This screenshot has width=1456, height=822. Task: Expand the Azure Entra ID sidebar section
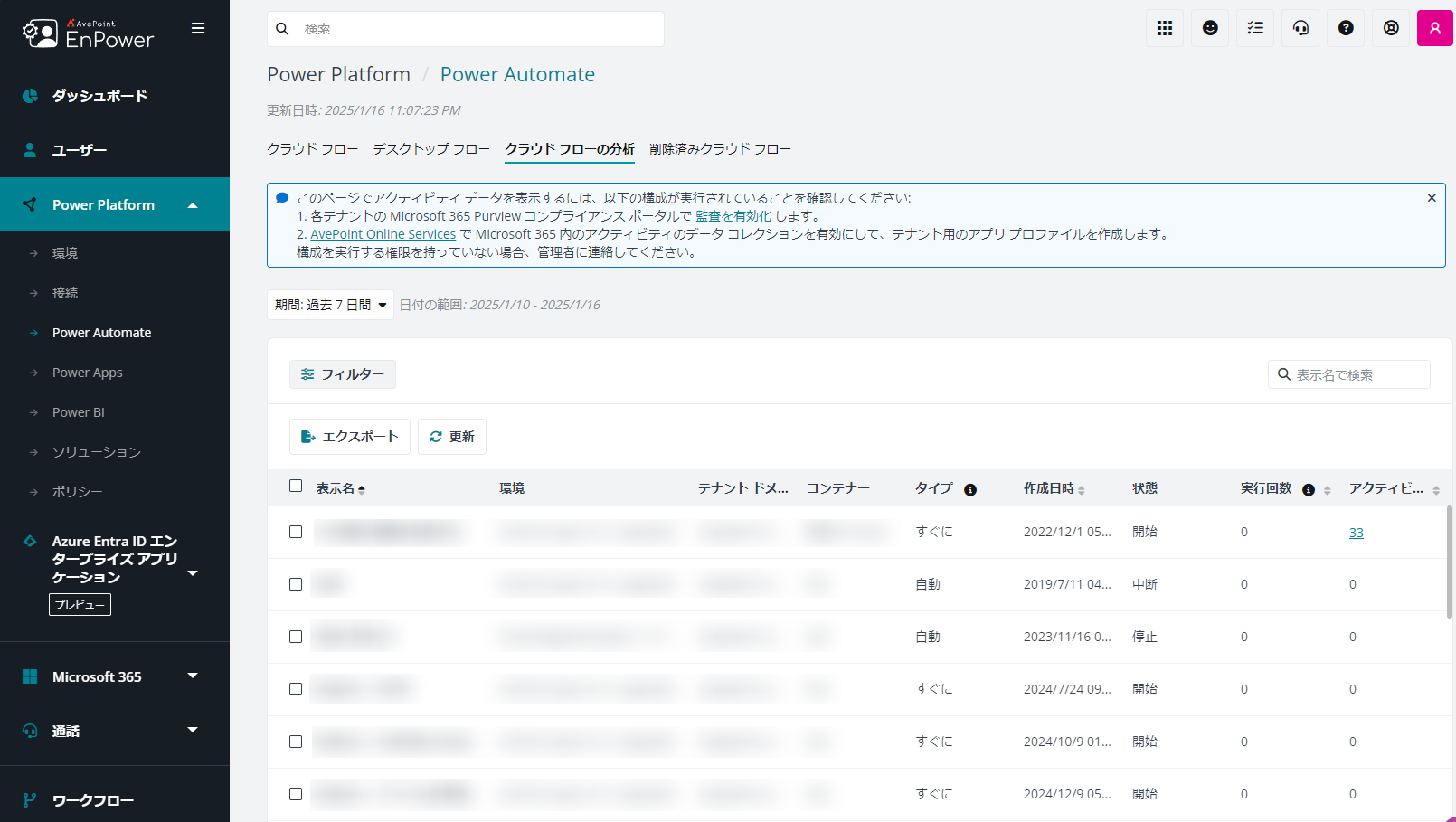(x=193, y=573)
